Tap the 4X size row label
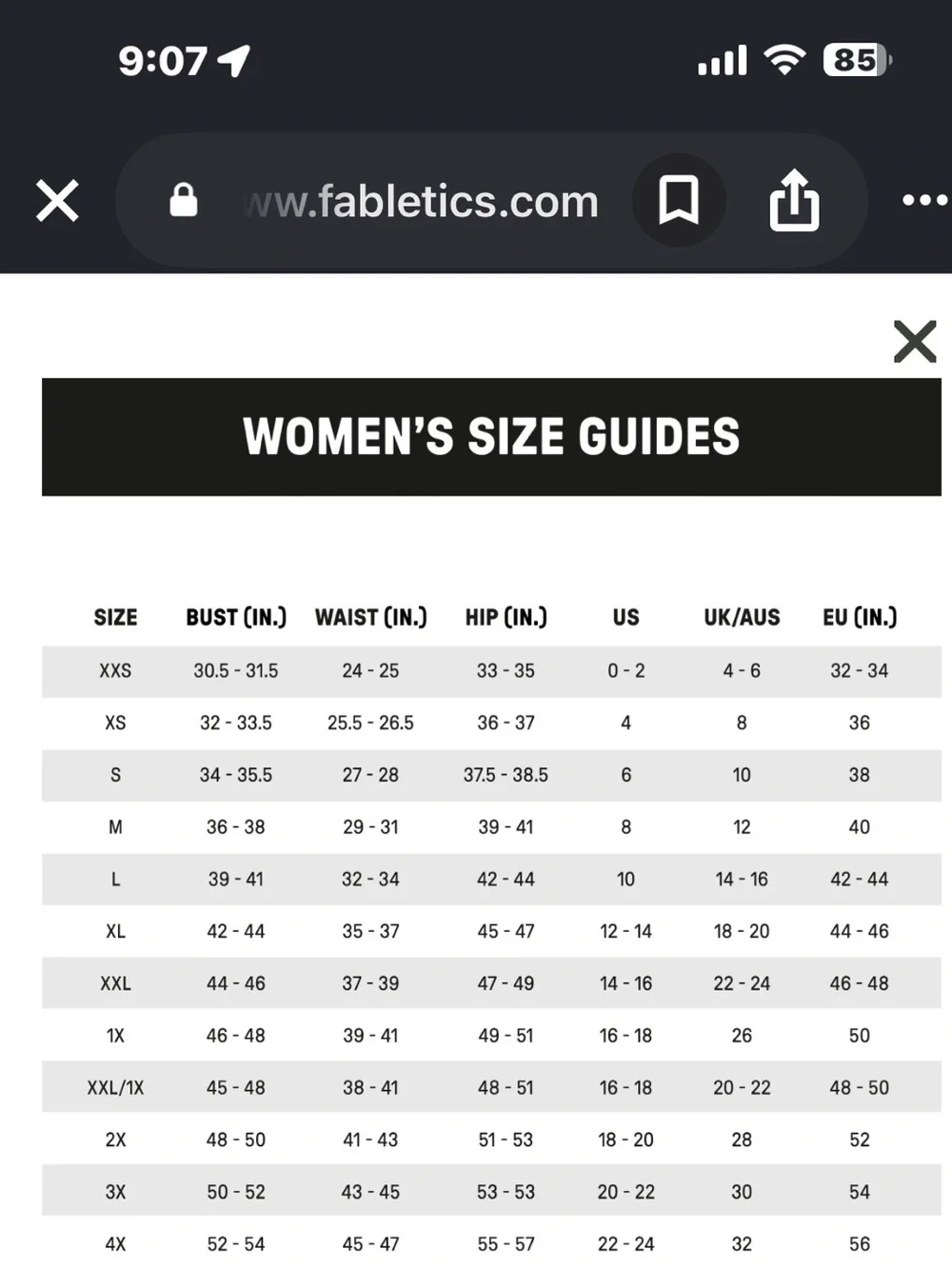This screenshot has width=952, height=1269. (115, 1243)
